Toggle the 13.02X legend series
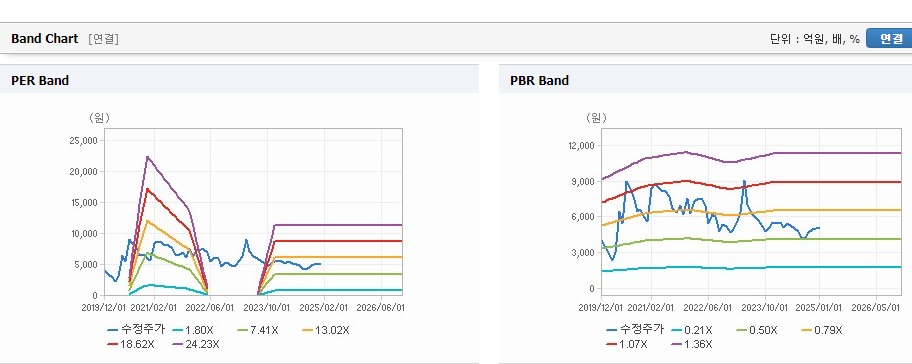This screenshot has height=364, width=912. tap(326, 330)
